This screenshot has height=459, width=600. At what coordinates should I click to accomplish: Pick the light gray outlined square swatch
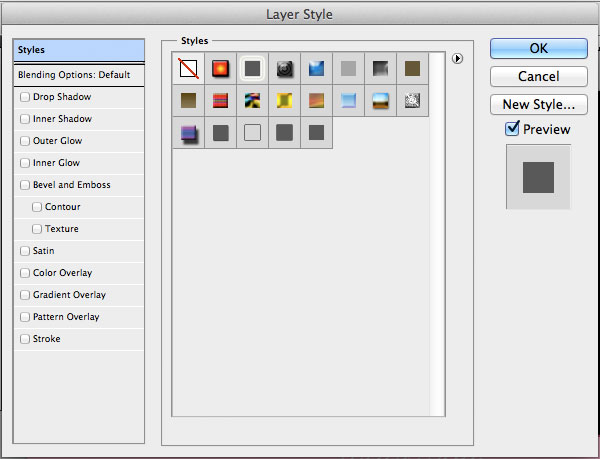point(253,133)
